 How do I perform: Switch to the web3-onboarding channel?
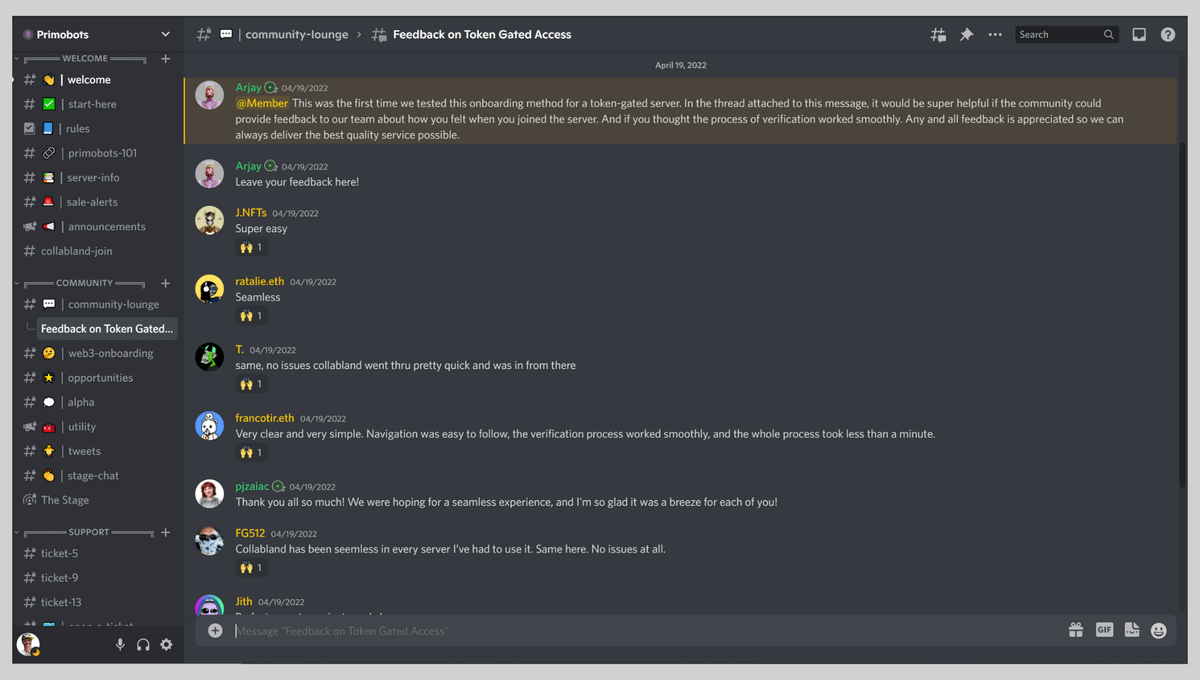coord(110,353)
